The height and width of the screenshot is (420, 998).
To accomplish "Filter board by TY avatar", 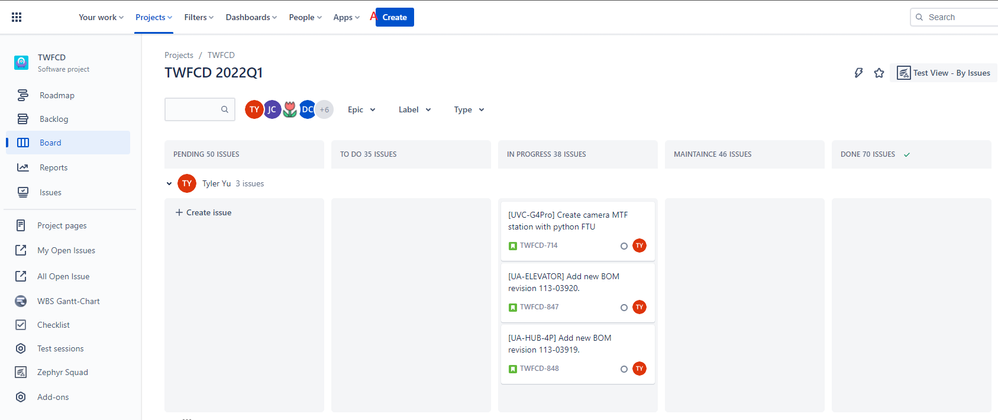I will click(x=254, y=110).
